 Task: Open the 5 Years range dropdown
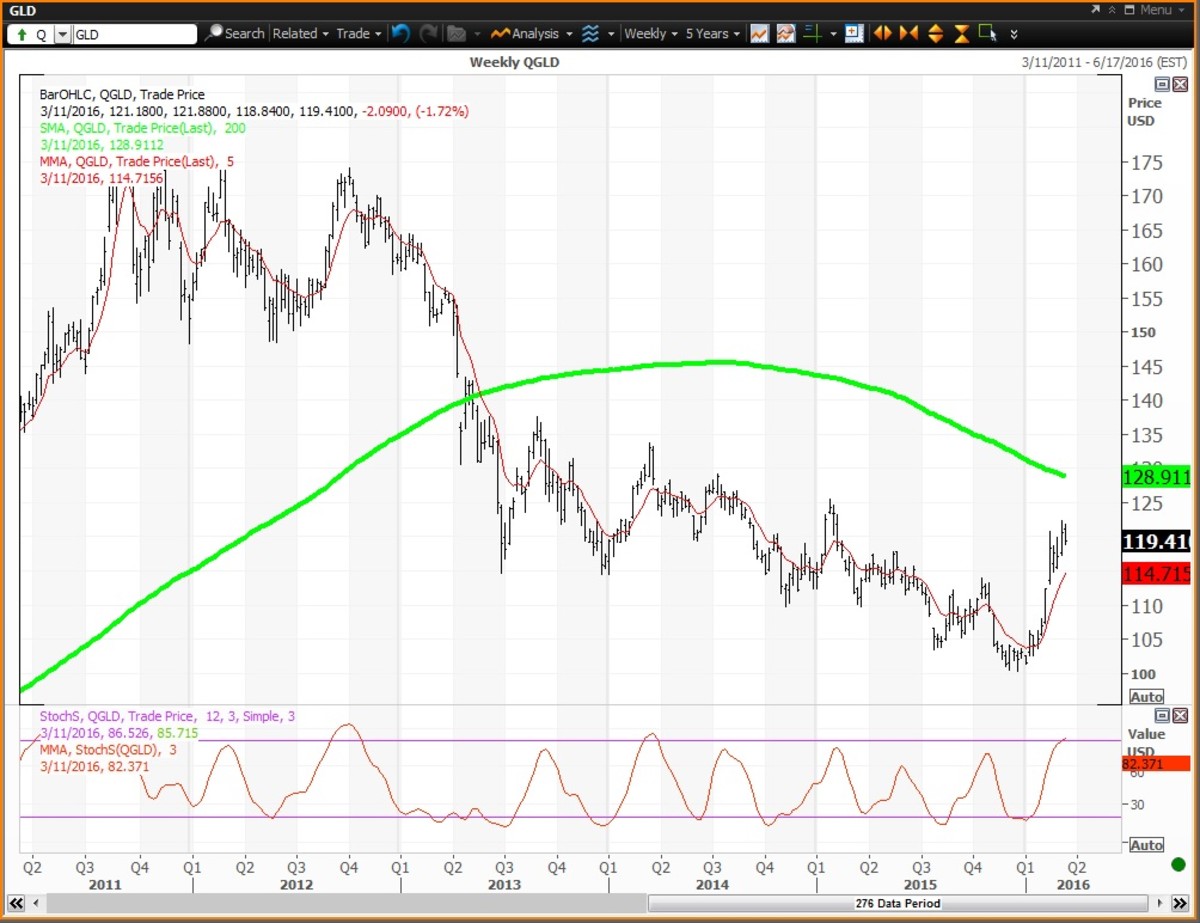(712, 33)
